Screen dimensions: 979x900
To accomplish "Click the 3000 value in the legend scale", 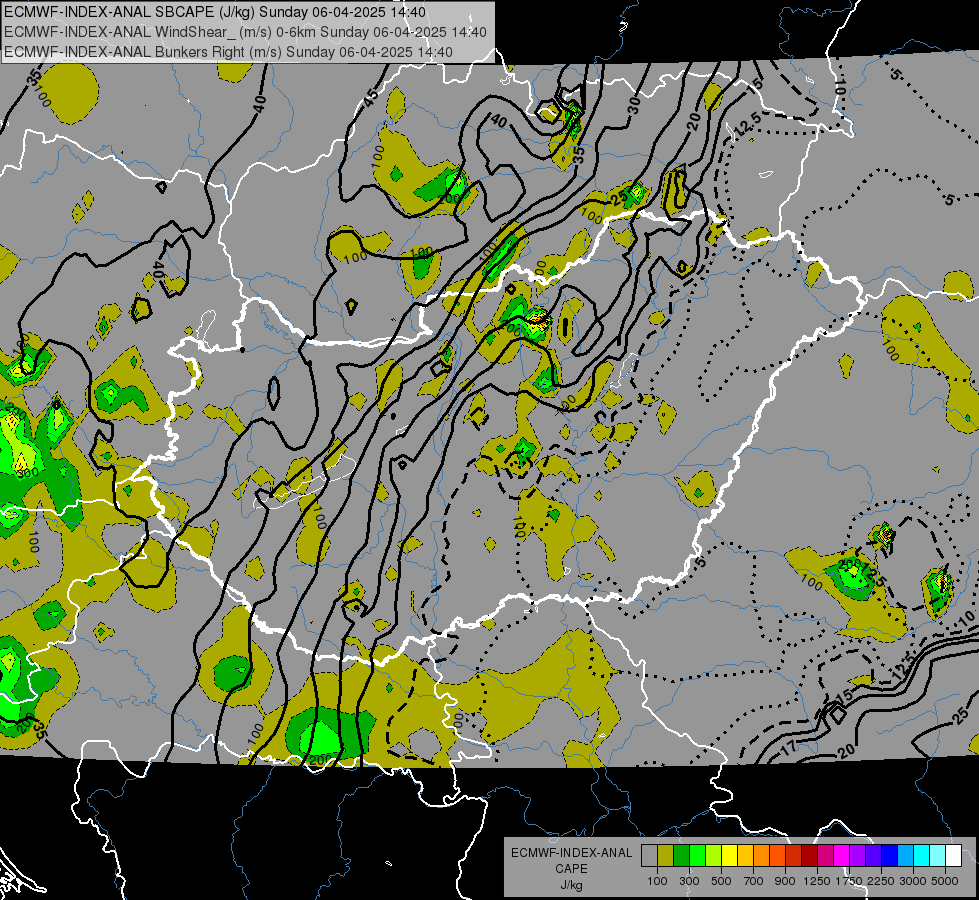I will [x=914, y=881].
